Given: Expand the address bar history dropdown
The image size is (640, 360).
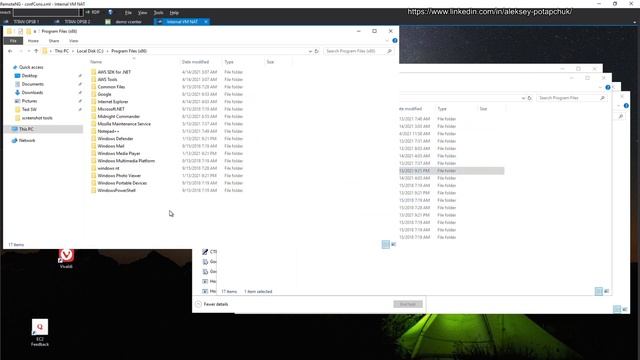Looking at the screenshot, I should click(310, 51).
